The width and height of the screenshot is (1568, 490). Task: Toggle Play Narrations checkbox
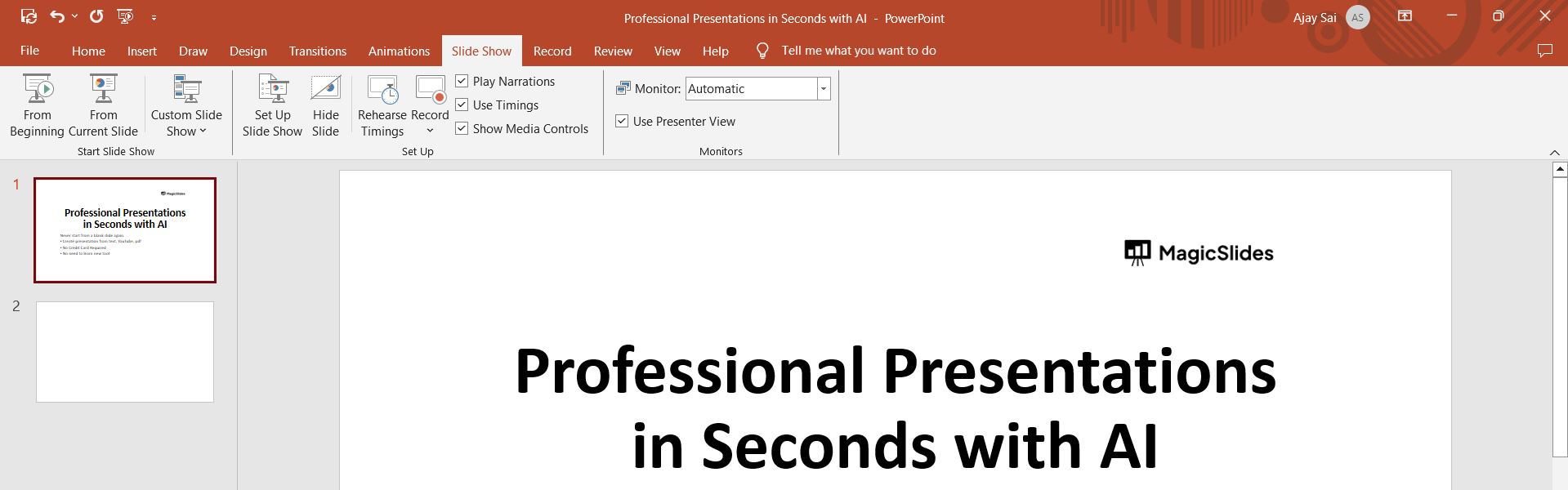tap(462, 81)
